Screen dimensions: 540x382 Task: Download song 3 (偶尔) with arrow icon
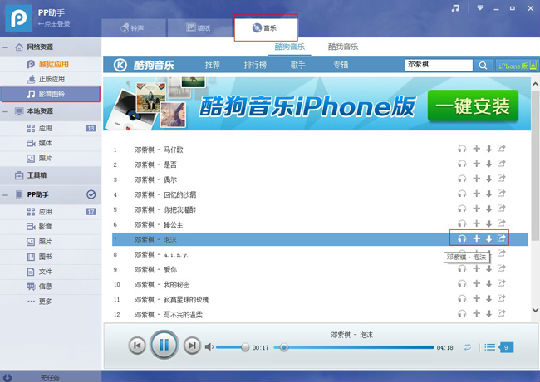pos(489,179)
